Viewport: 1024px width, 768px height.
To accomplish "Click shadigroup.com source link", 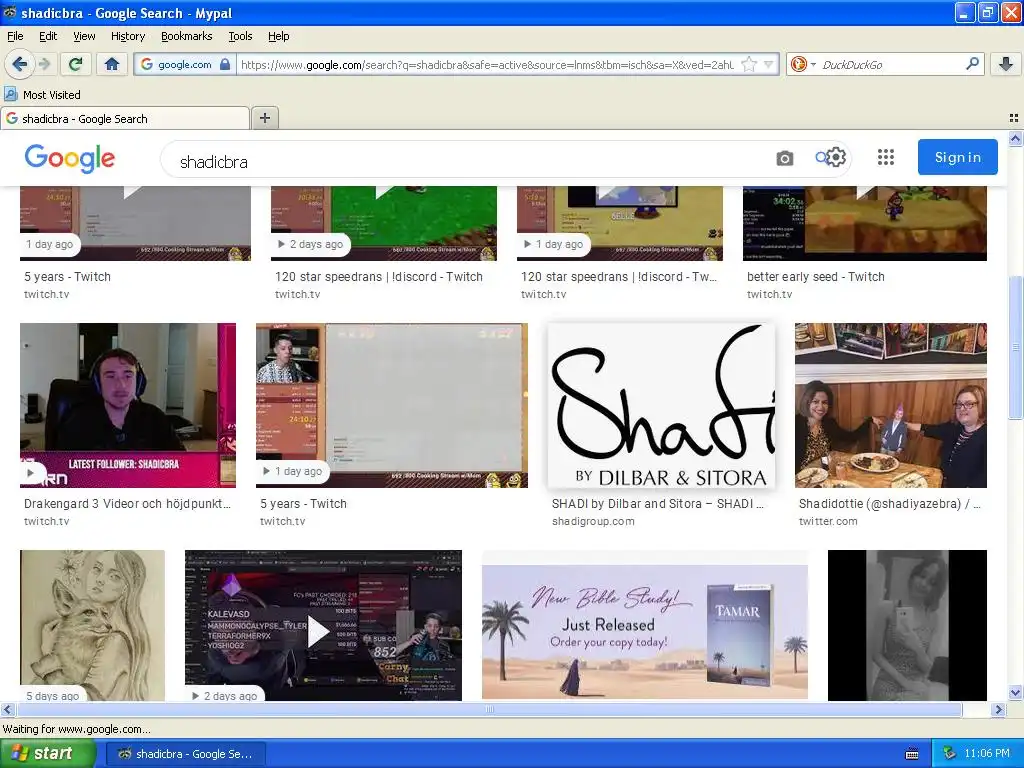I will [x=593, y=521].
